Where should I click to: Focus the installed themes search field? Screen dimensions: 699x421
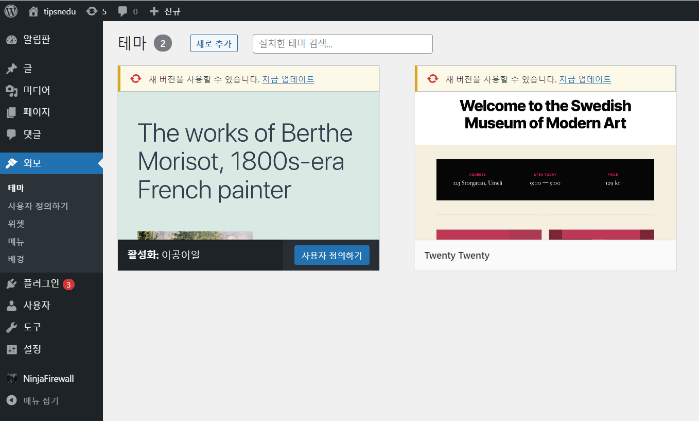tap(342, 44)
